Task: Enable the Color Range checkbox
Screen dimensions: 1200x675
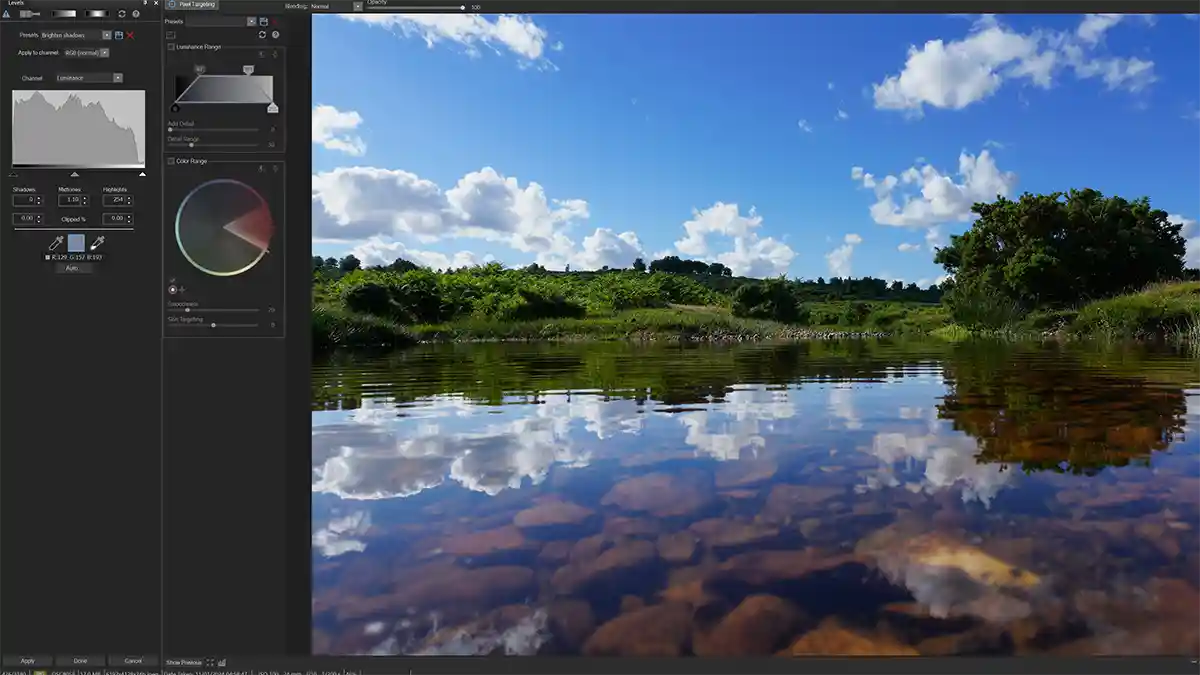Action: tap(171, 161)
